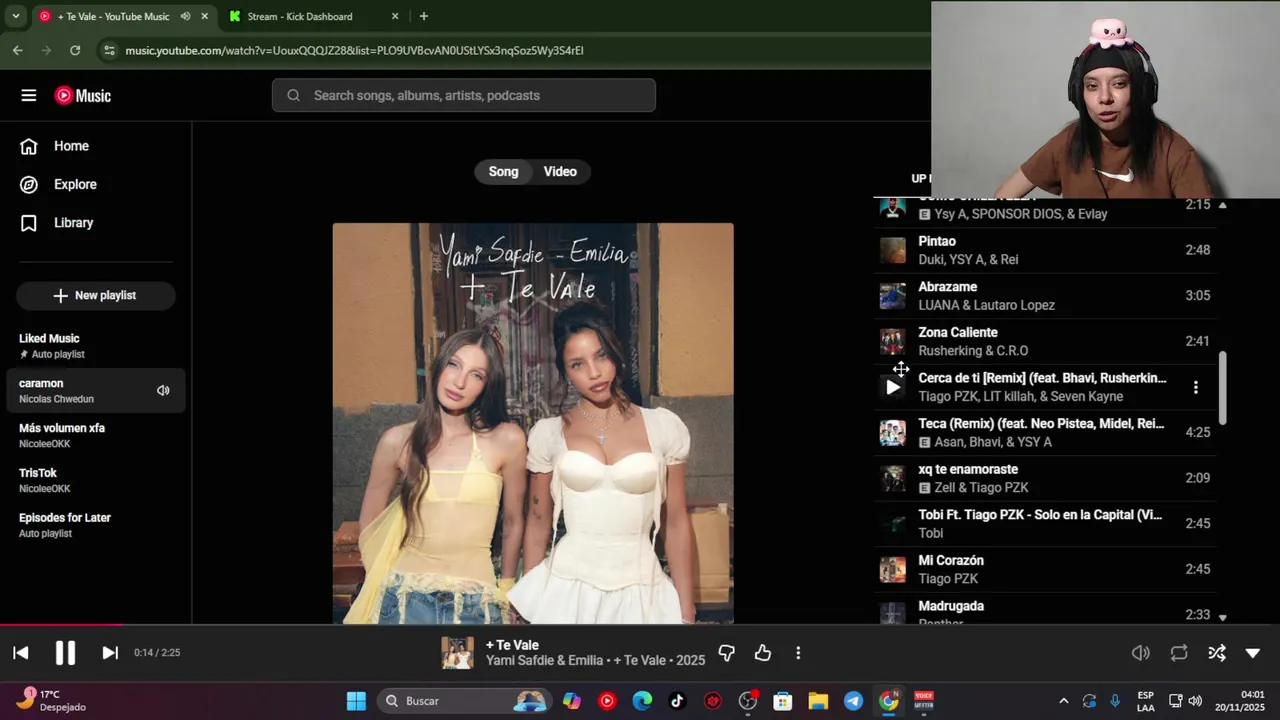Screen dimensions: 1280x720
Task: Open TikTok from the taskbar
Action: [677, 701]
